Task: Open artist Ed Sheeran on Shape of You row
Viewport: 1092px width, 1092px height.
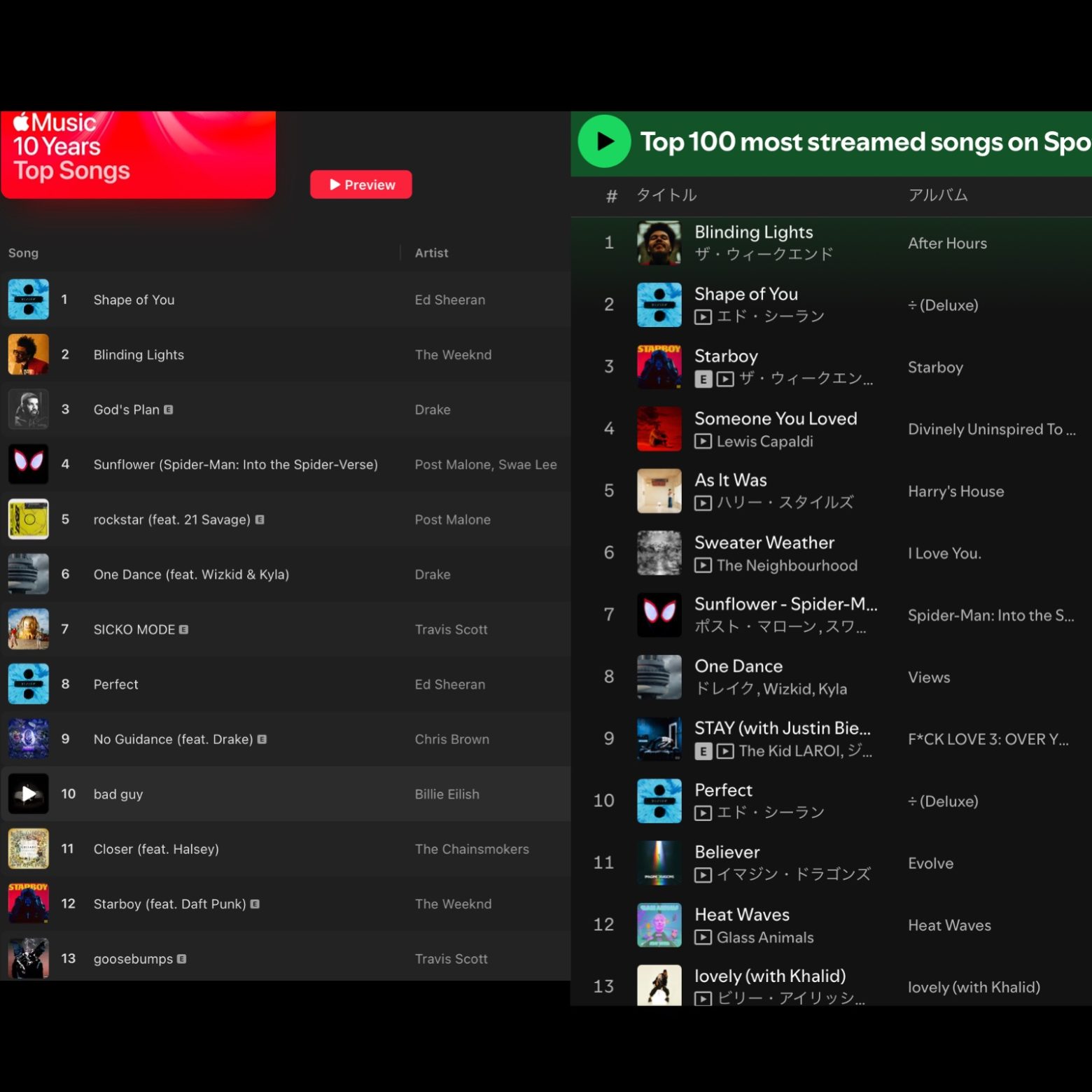Action: point(449,300)
